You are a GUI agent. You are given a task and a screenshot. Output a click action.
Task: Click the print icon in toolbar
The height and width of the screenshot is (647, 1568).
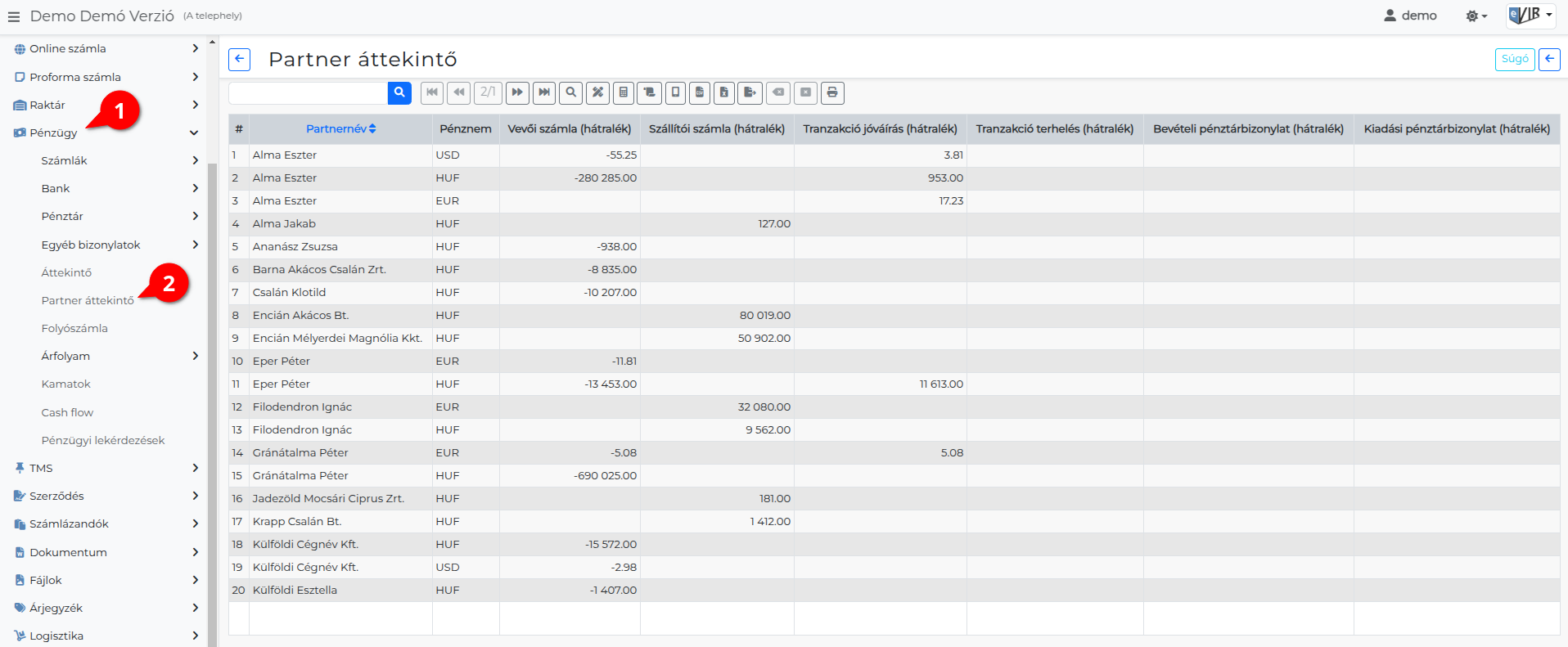point(832,92)
